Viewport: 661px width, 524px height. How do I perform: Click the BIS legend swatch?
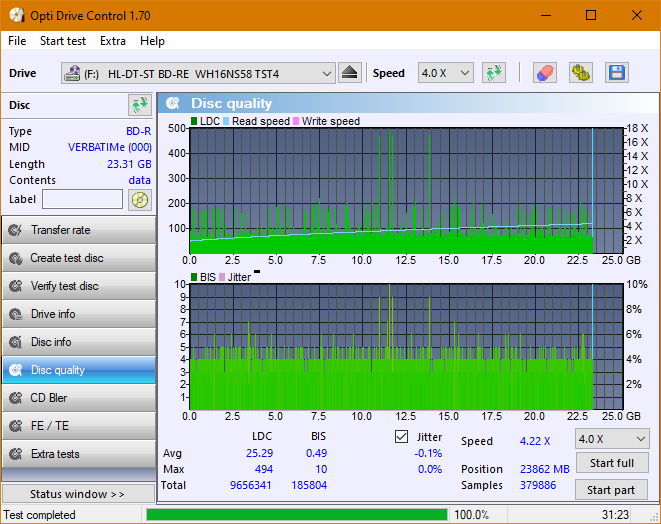[194, 277]
